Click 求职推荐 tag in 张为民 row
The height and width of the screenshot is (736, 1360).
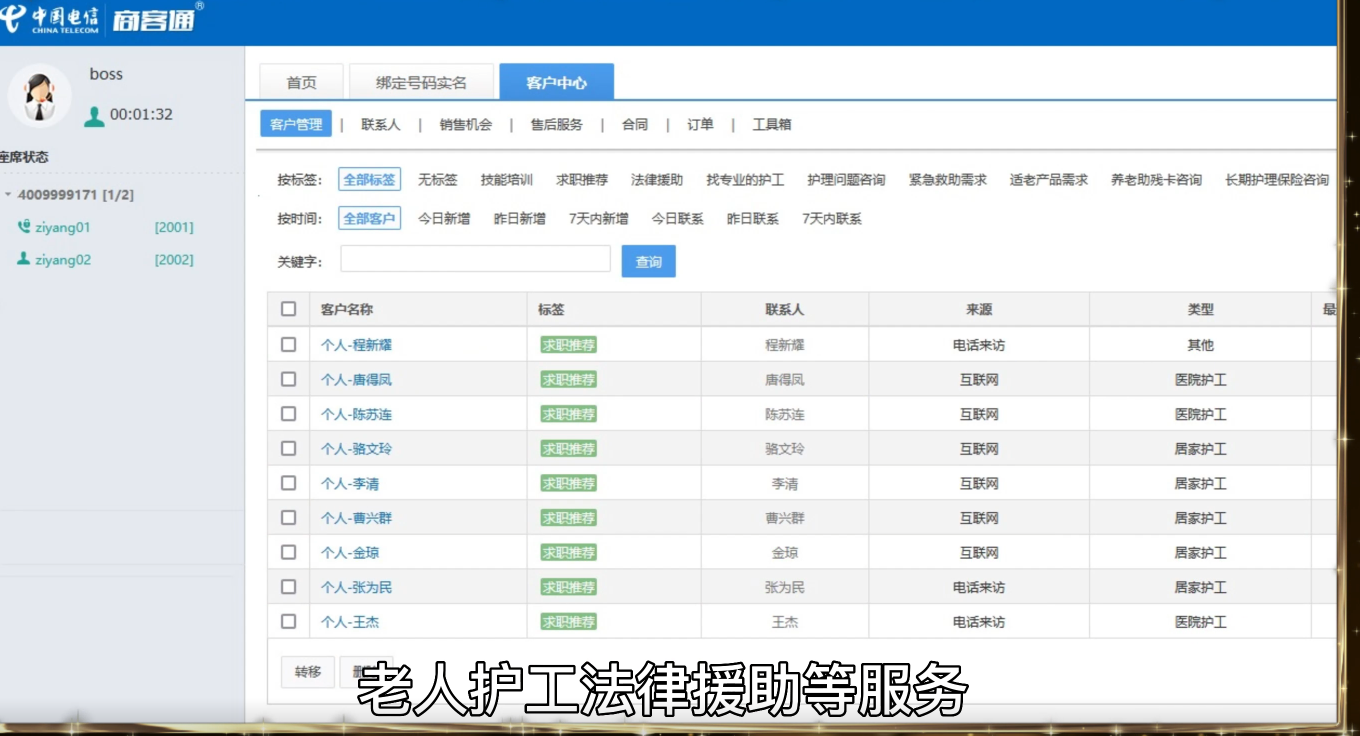click(568, 587)
